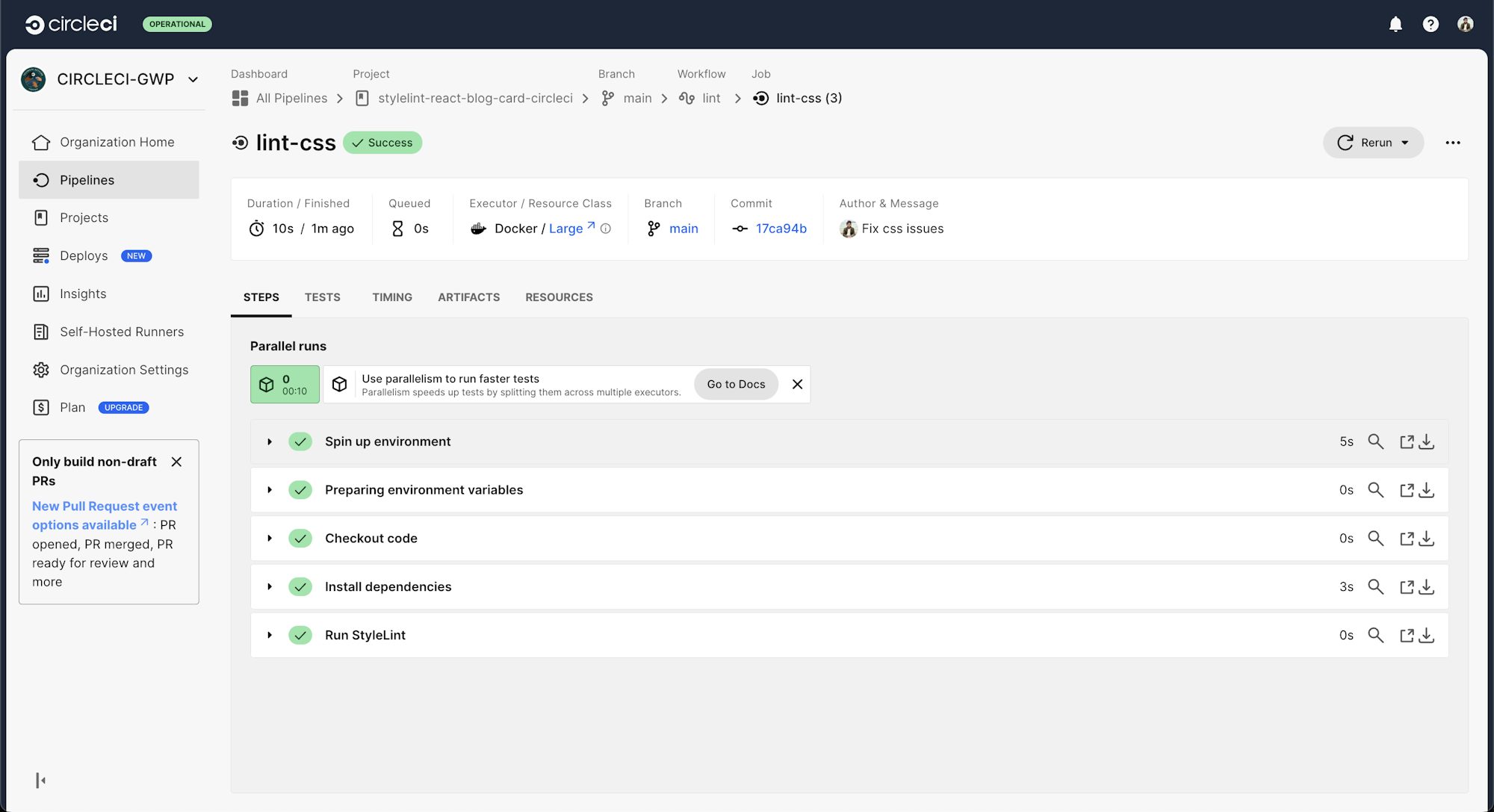Open the CircleCI home logo
Viewport: 1494px width, 812px height.
(71, 23)
